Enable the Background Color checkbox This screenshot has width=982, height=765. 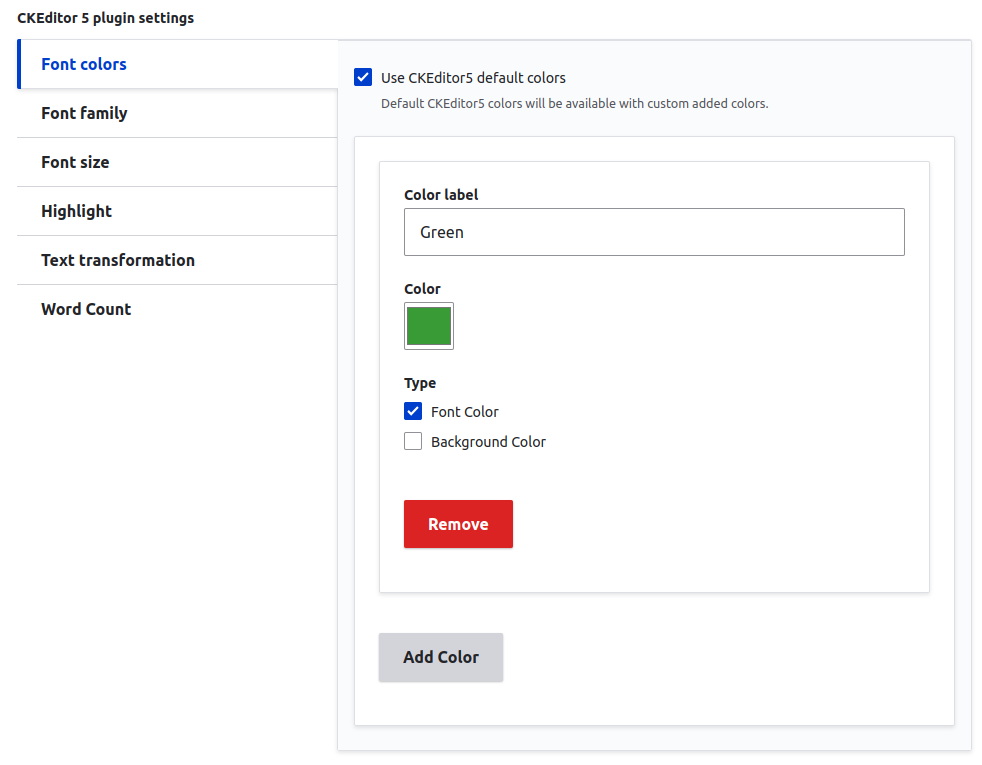coord(413,441)
